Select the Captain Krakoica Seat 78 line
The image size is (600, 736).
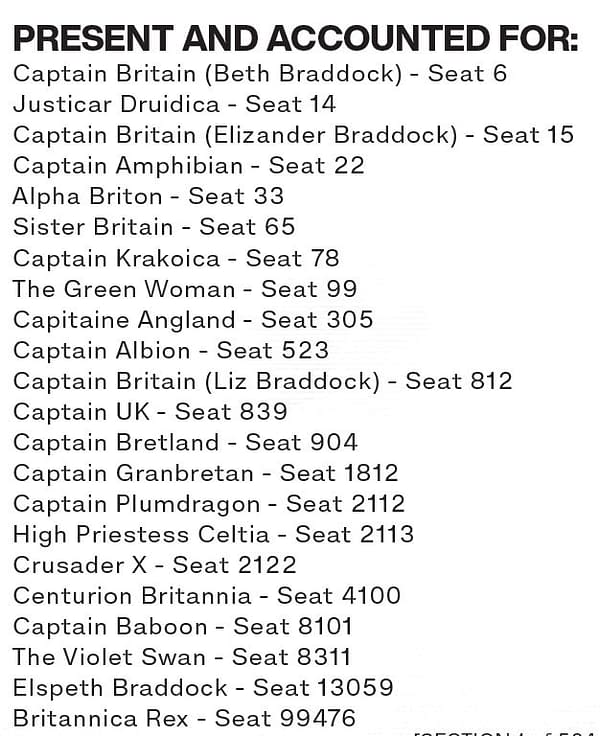click(176, 258)
